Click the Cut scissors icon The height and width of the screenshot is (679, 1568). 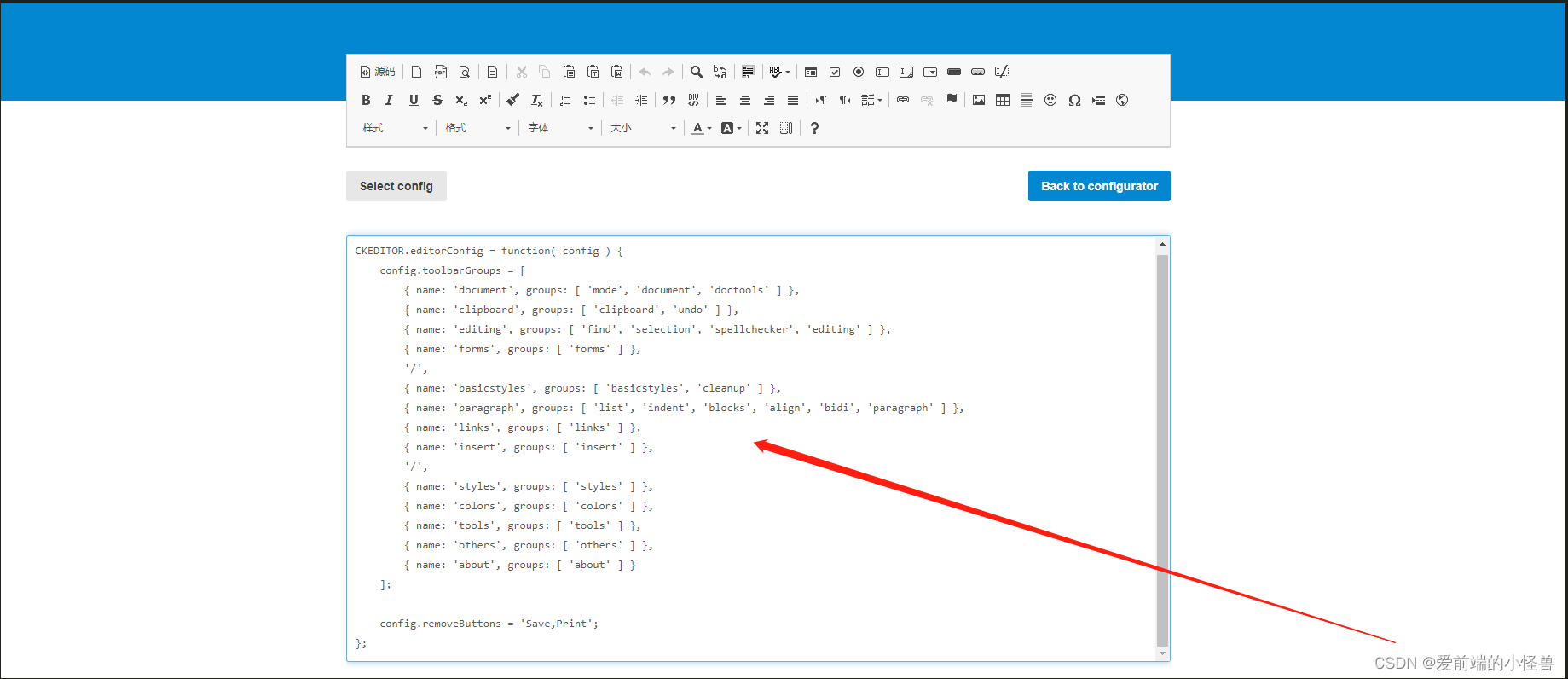[522, 72]
